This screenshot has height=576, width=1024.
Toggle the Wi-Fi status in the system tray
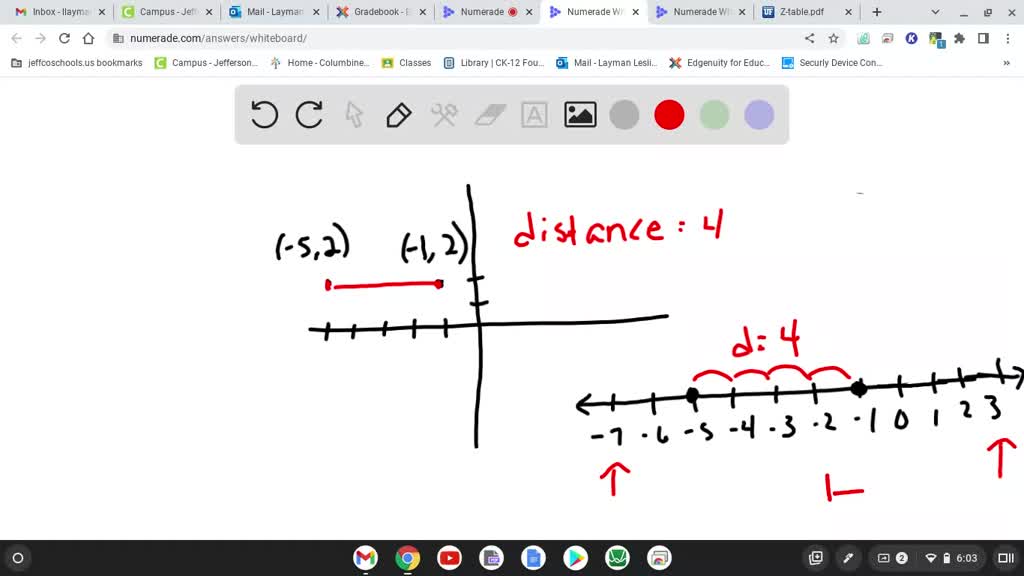click(x=931, y=558)
